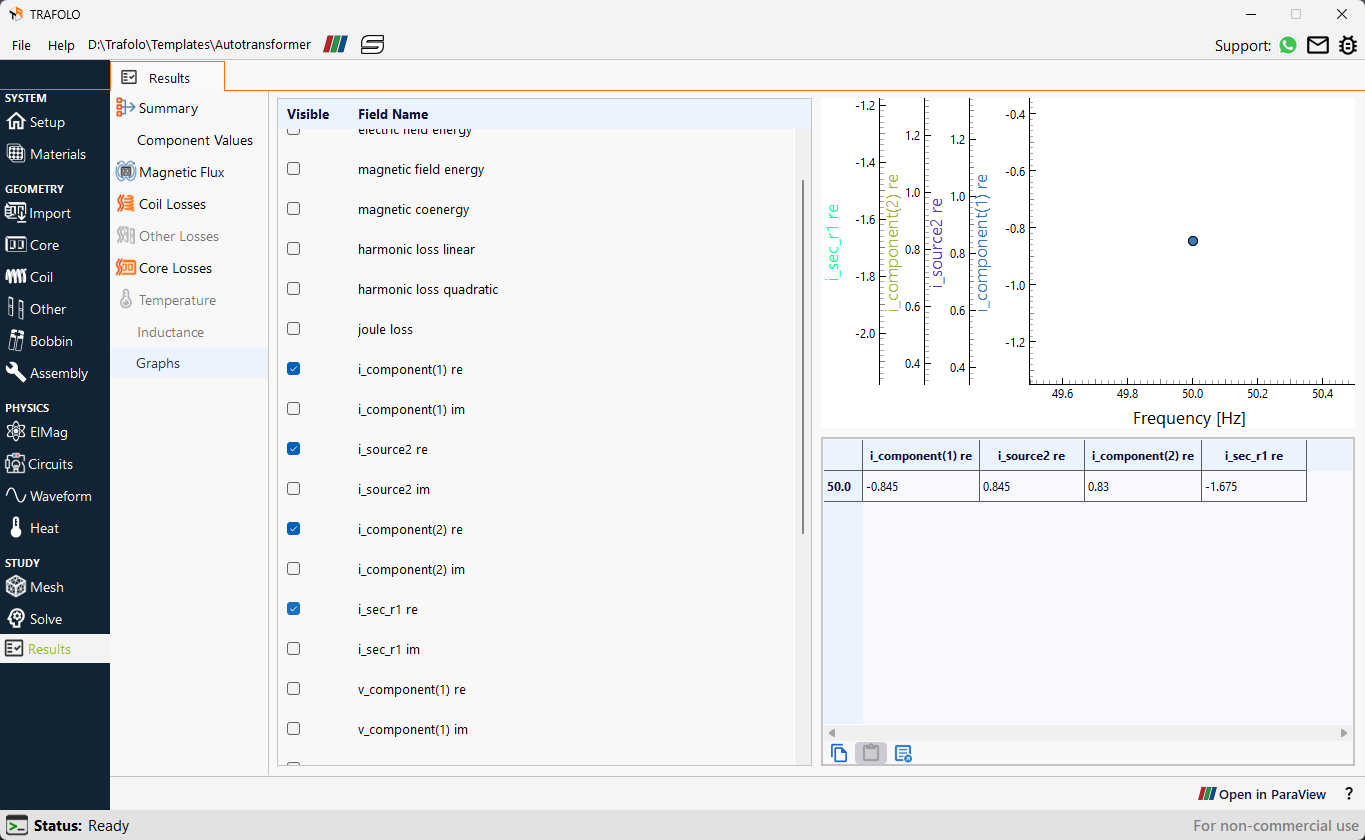Click the copy table icon
Screen dimensions: 1365x840
point(839,753)
